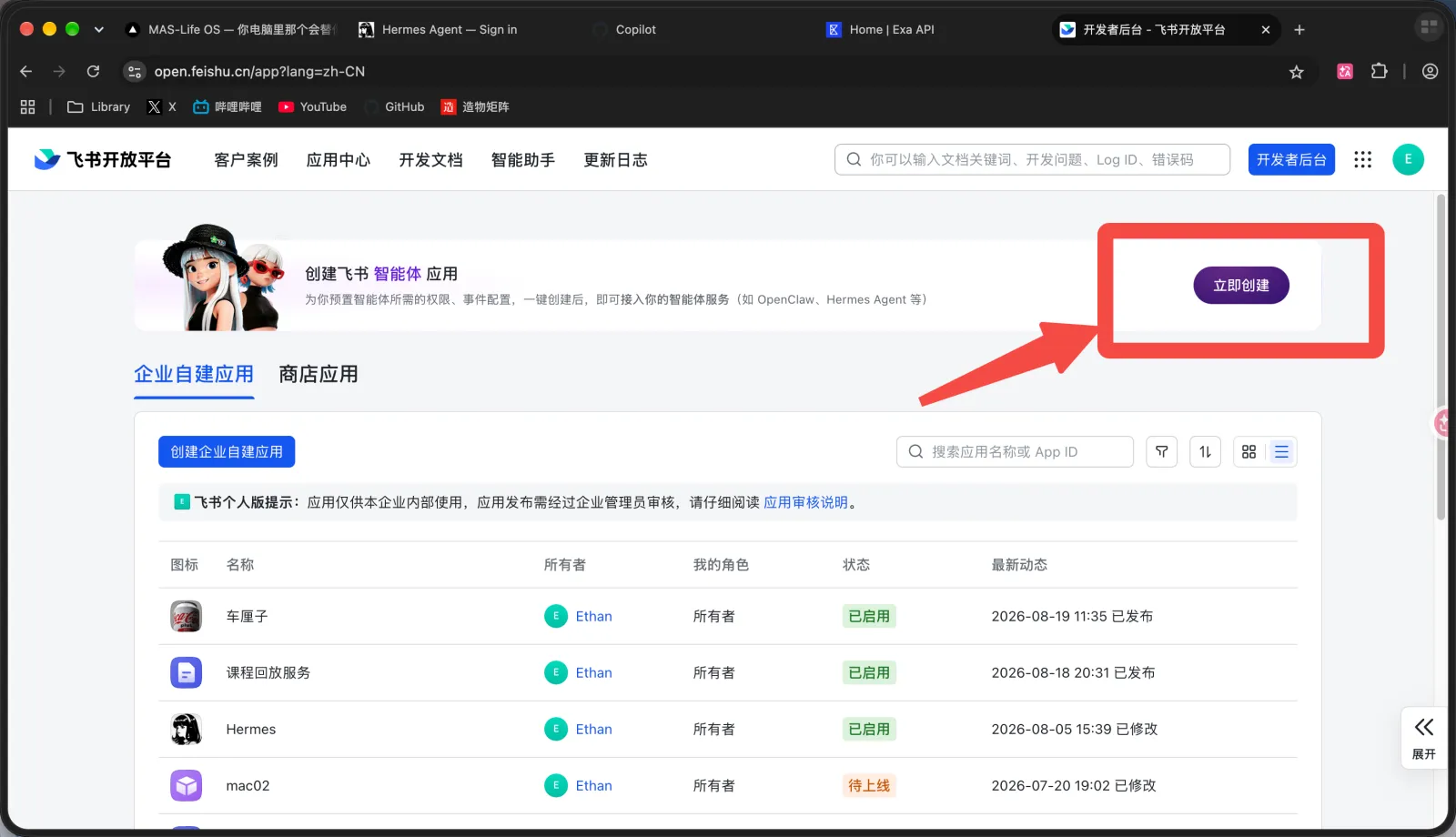Click the filter funnel icon
Image resolution: width=1456 pixels, height=837 pixels.
click(1161, 451)
